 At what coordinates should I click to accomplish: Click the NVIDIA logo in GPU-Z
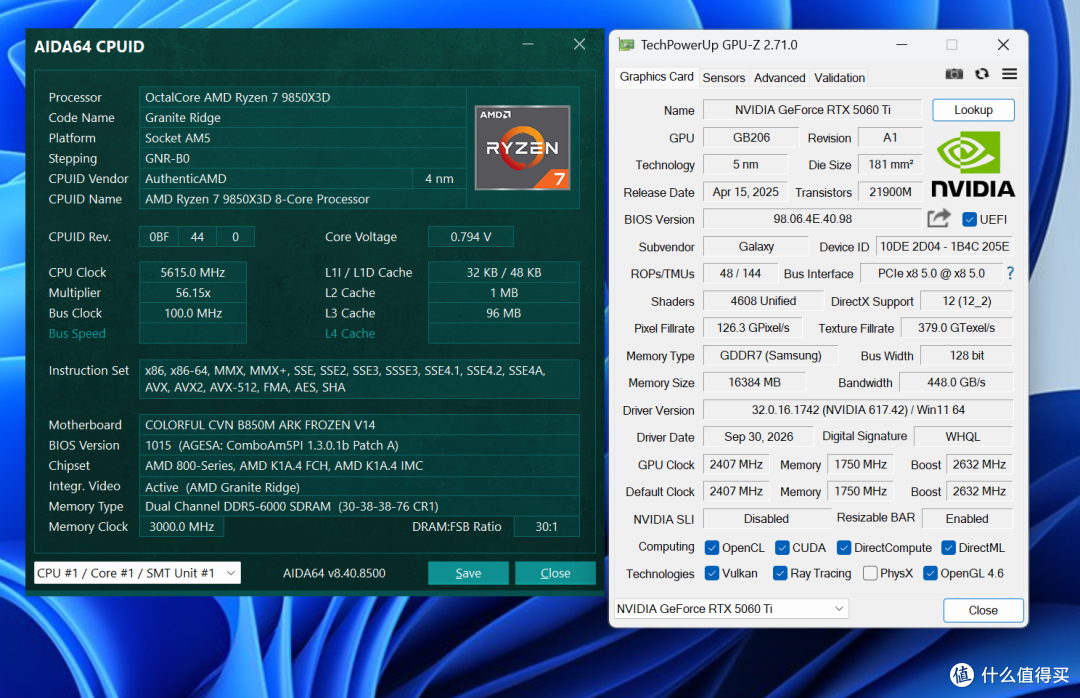click(x=973, y=165)
